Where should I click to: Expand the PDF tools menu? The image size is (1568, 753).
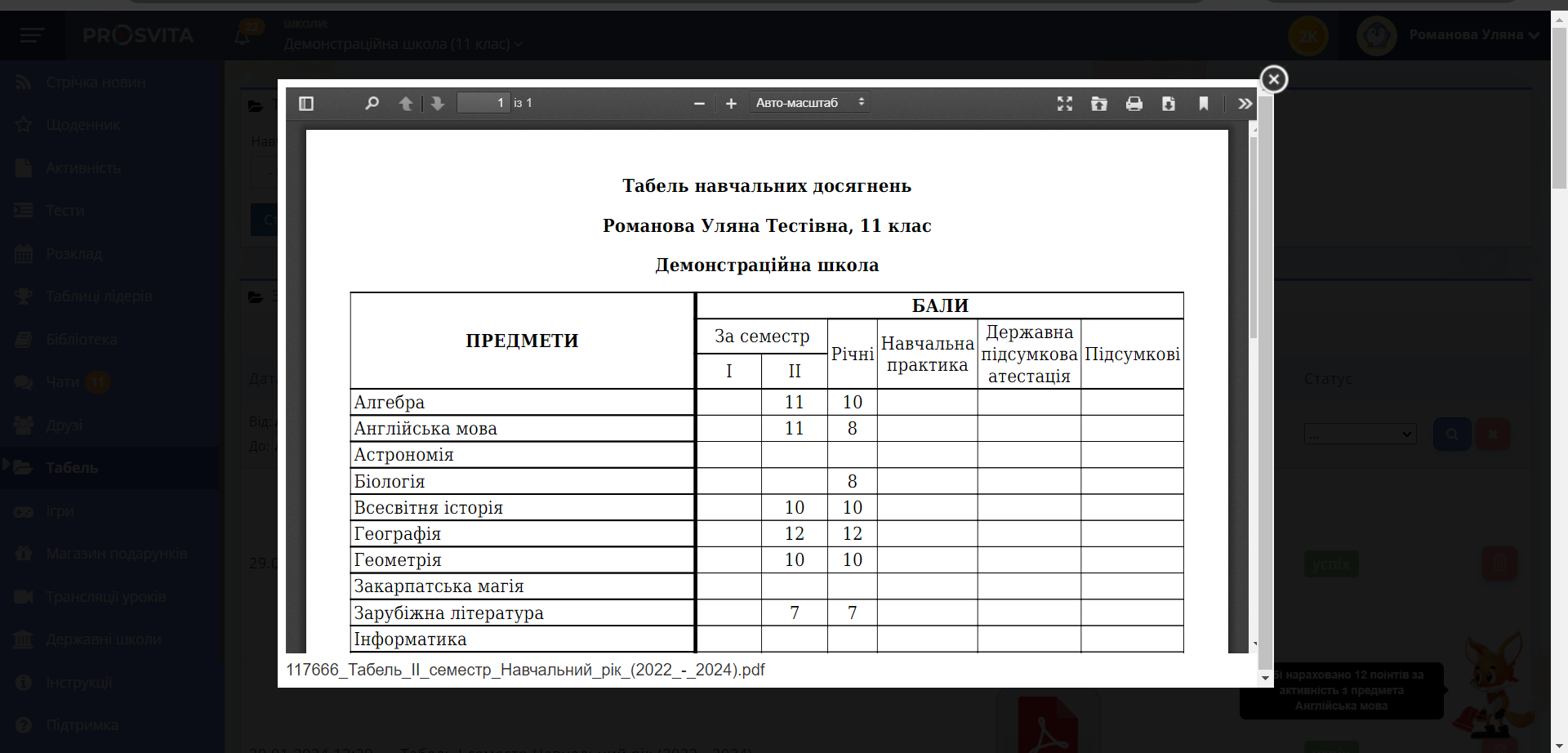(1245, 104)
